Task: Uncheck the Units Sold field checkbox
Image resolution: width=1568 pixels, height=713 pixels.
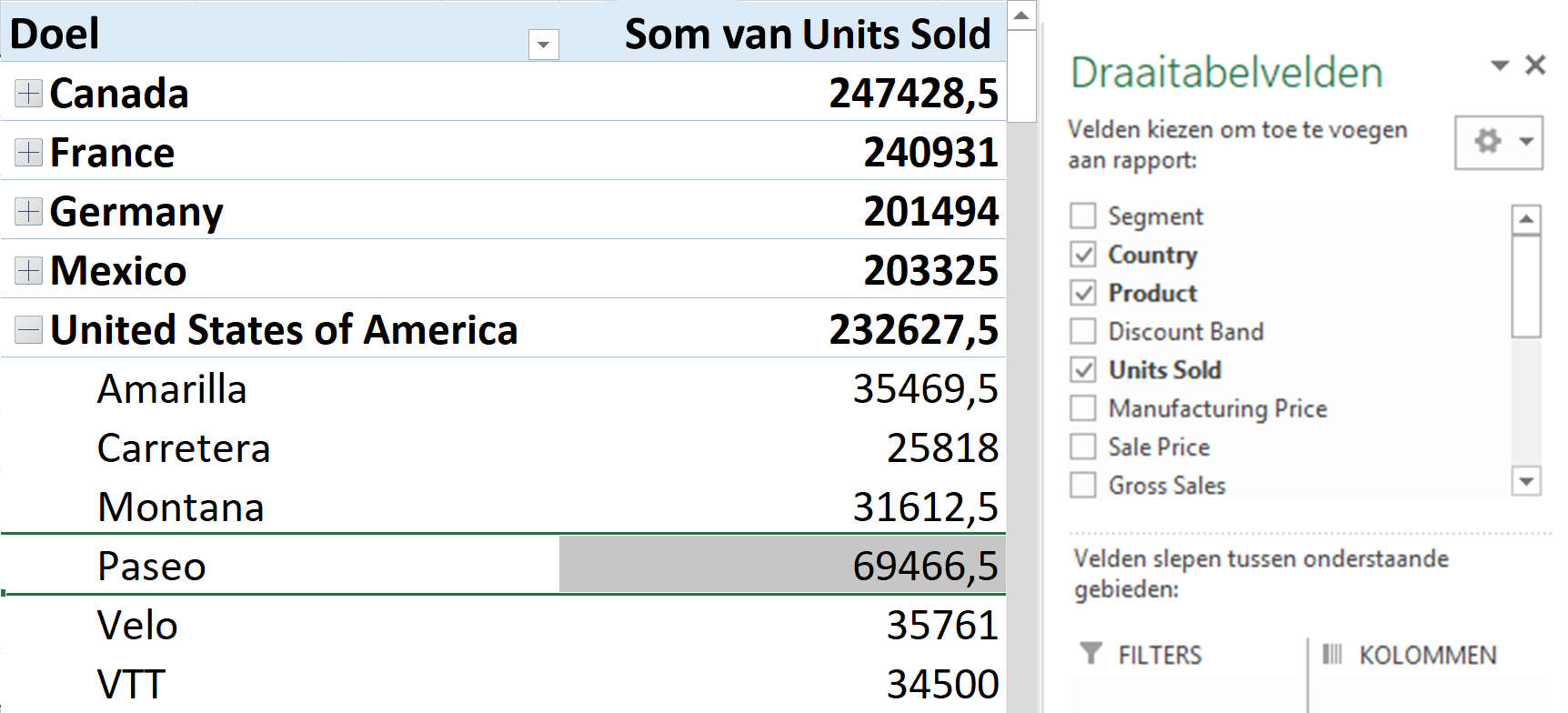Action: [1083, 370]
